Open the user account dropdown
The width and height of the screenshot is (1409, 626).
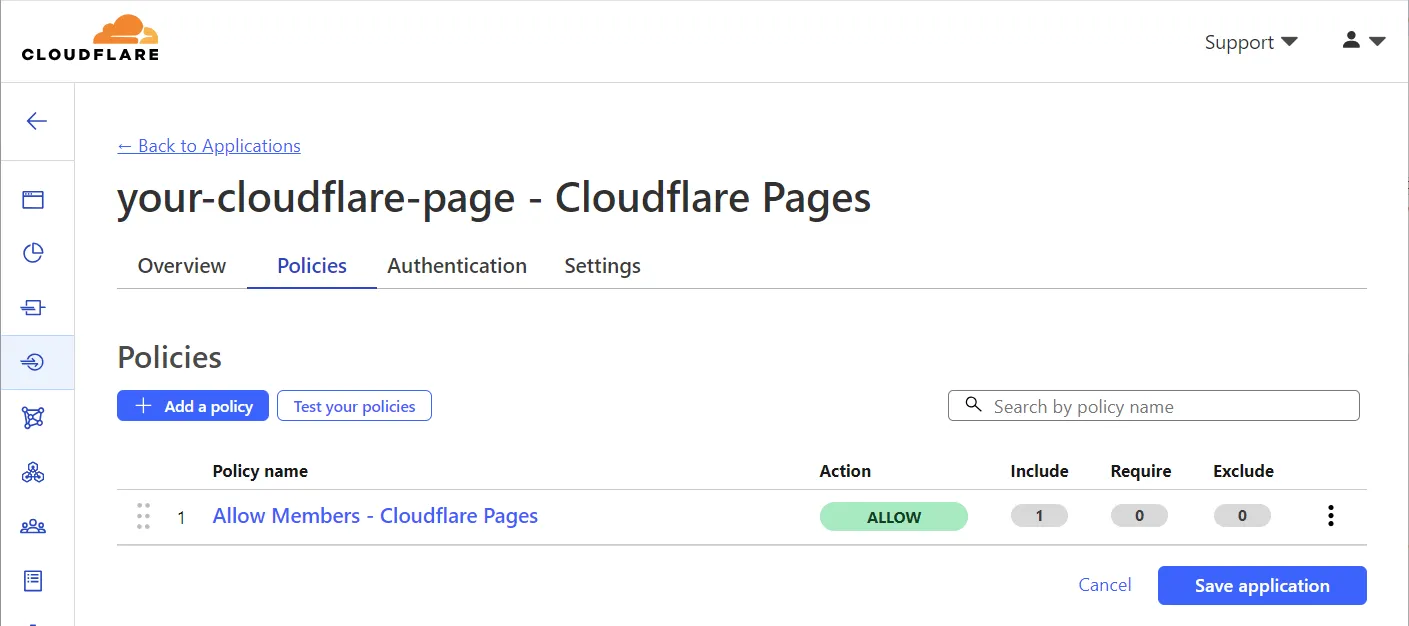click(x=1362, y=41)
